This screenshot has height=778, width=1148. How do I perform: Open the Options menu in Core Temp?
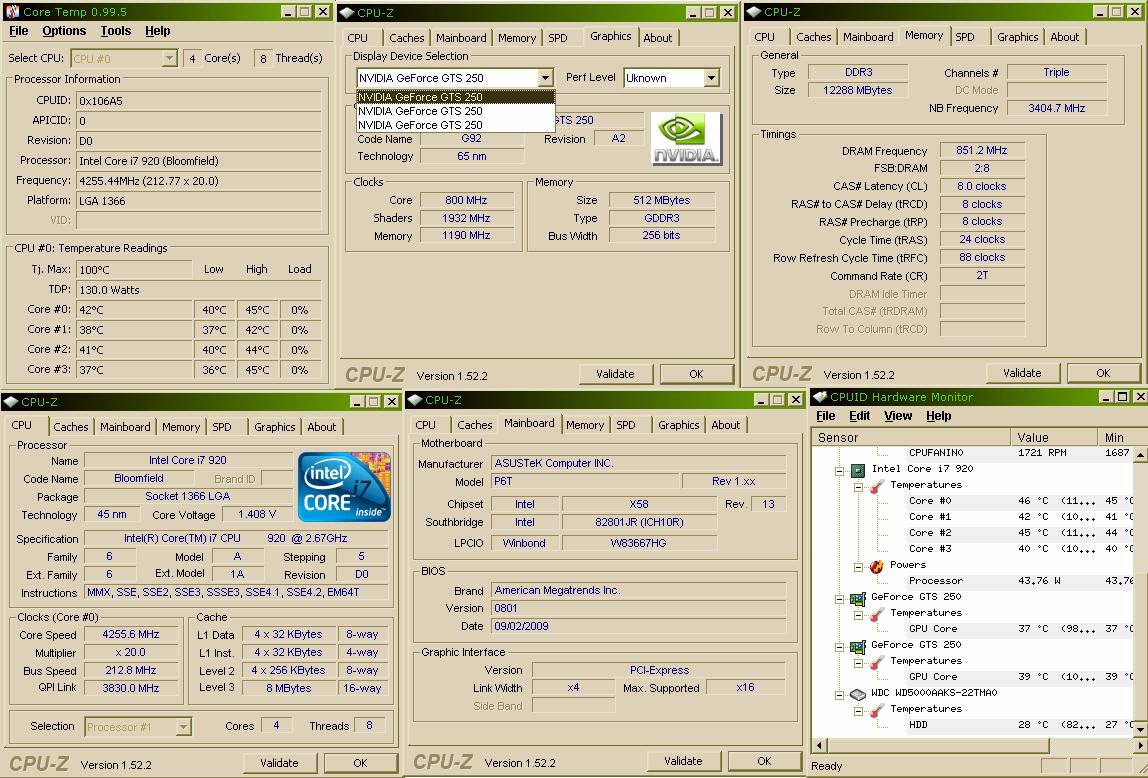click(64, 31)
